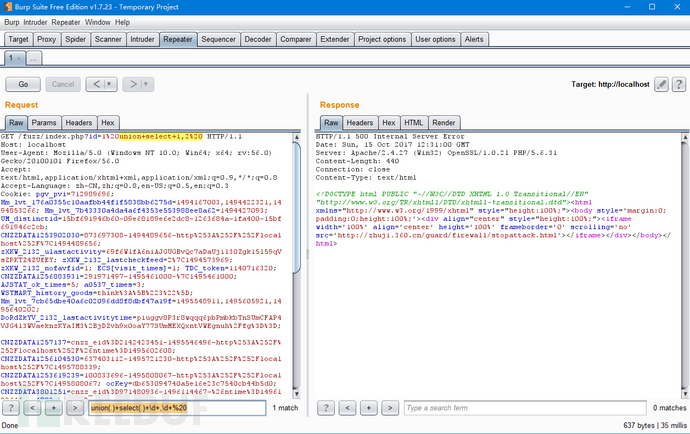Switch to the Spider tab

(76, 39)
